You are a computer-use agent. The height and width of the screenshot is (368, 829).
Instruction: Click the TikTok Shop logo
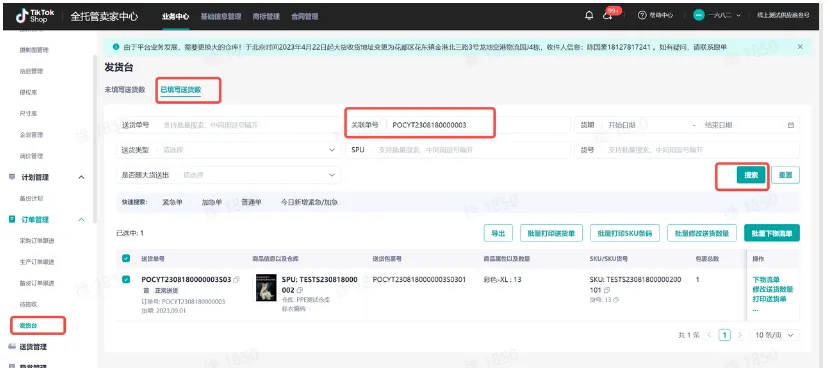34,16
